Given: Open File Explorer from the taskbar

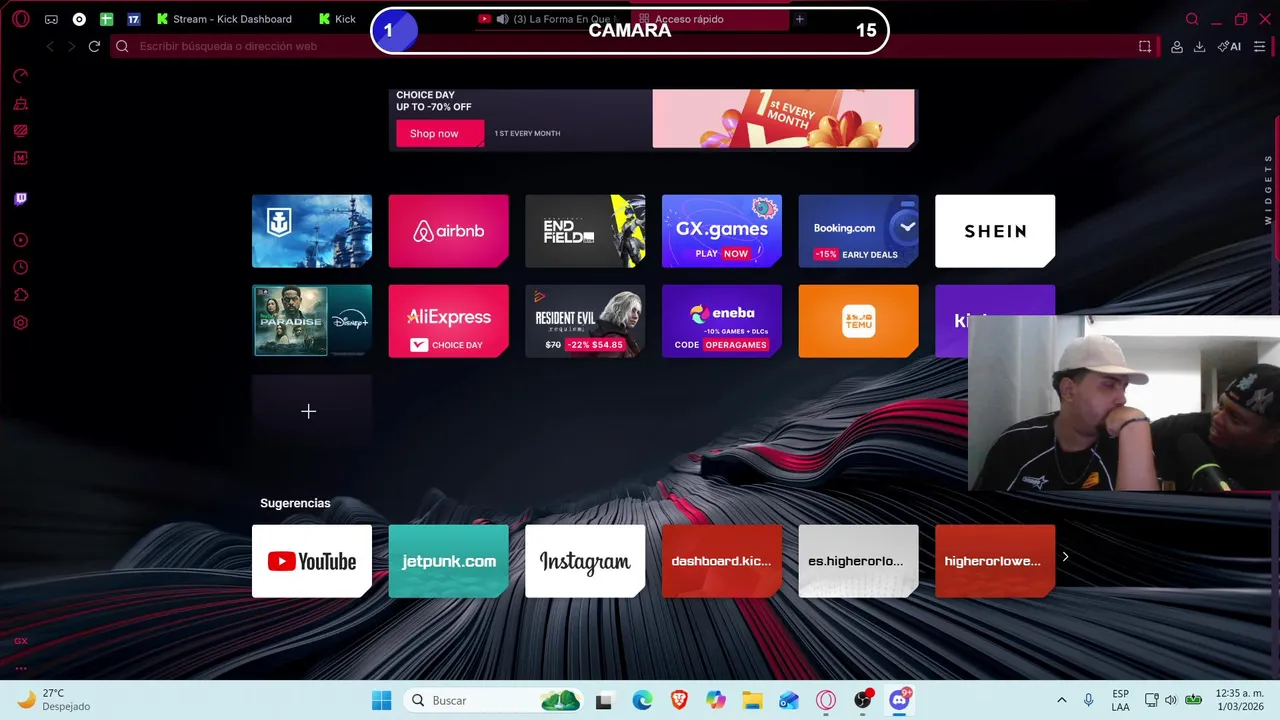Looking at the screenshot, I should pyautogui.click(x=752, y=700).
